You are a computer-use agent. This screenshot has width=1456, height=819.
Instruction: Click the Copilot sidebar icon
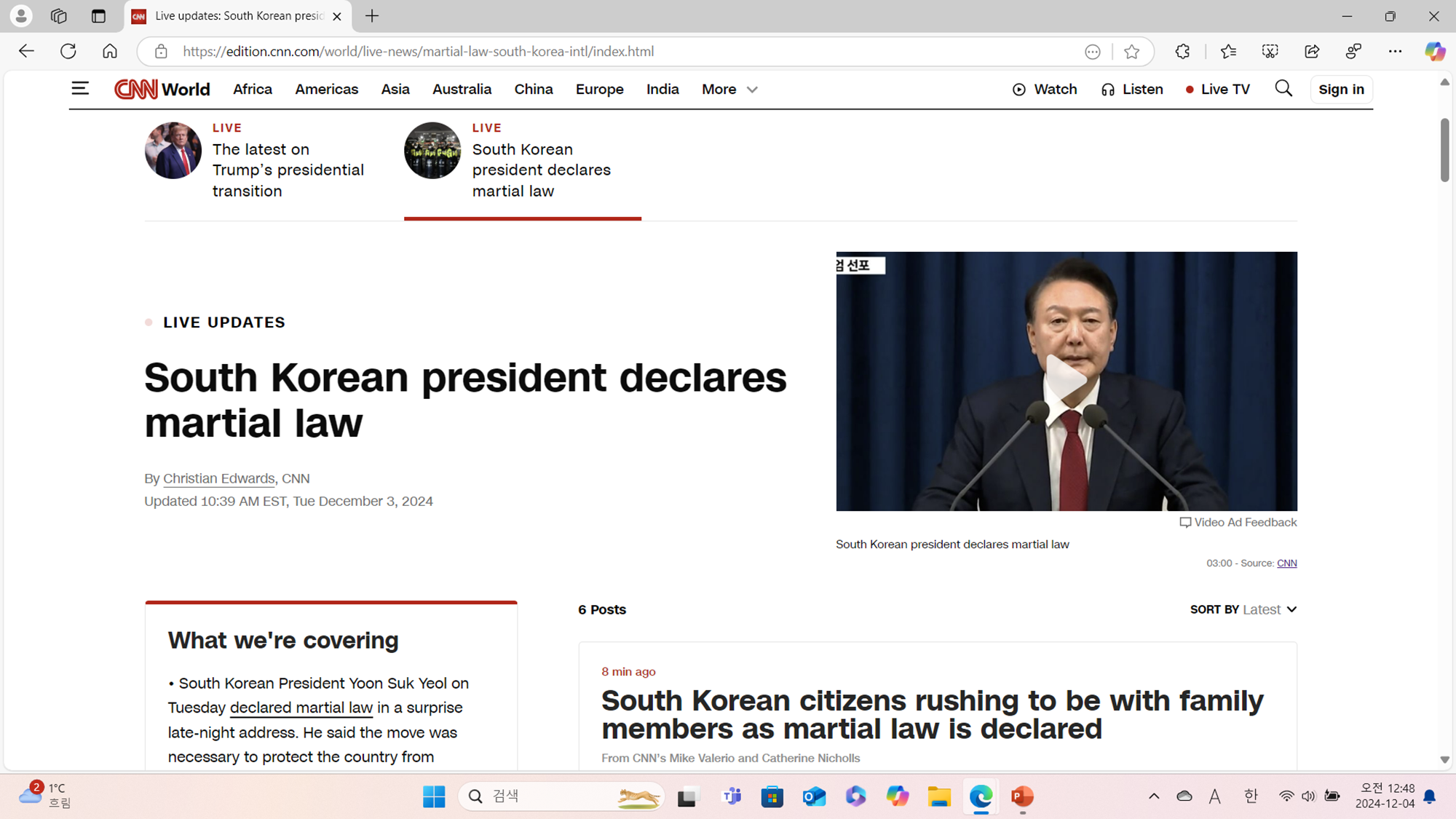(x=1434, y=52)
